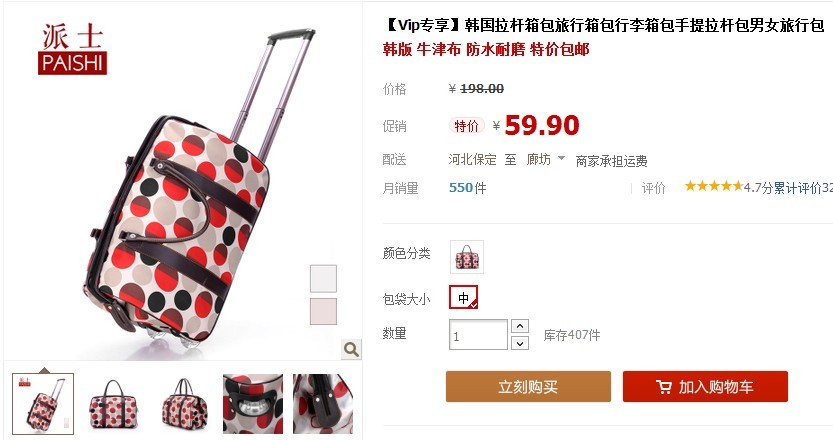833x440 pixels.
Task: Select first thumbnail of trolley bag
Action: pyautogui.click(x=43, y=404)
